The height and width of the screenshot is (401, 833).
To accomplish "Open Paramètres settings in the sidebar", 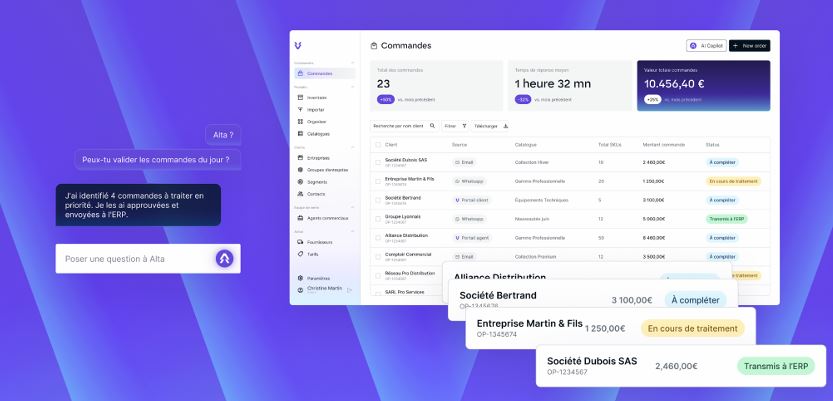I will [x=317, y=278].
